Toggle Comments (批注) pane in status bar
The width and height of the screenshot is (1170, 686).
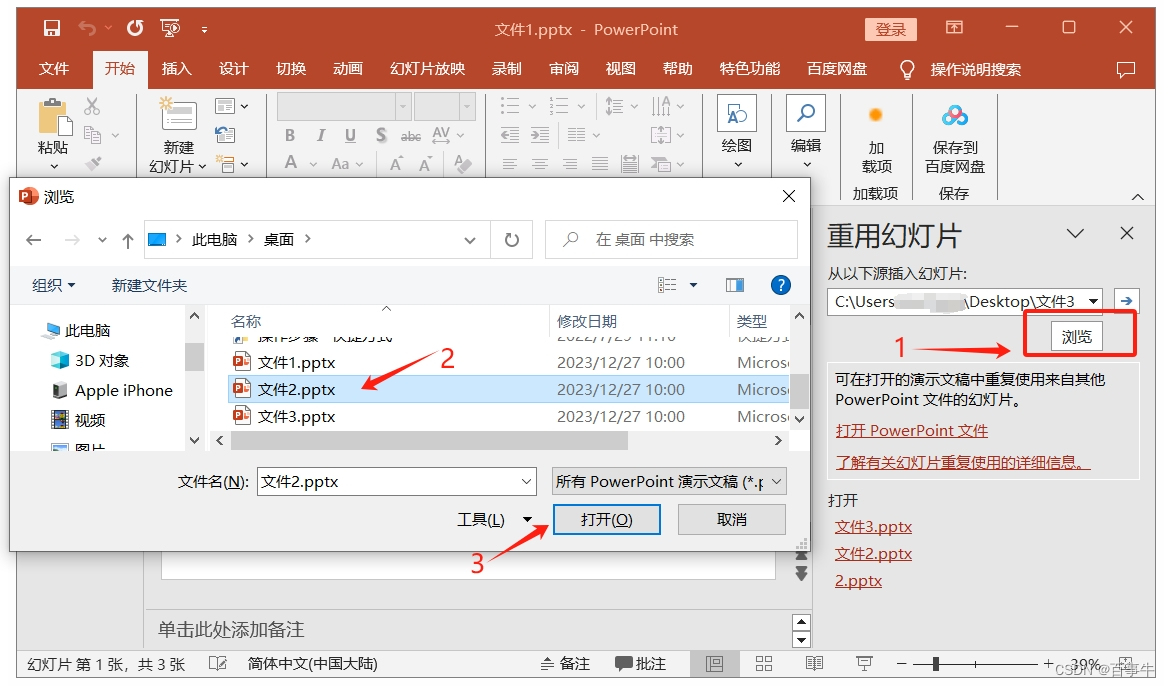[x=640, y=664]
